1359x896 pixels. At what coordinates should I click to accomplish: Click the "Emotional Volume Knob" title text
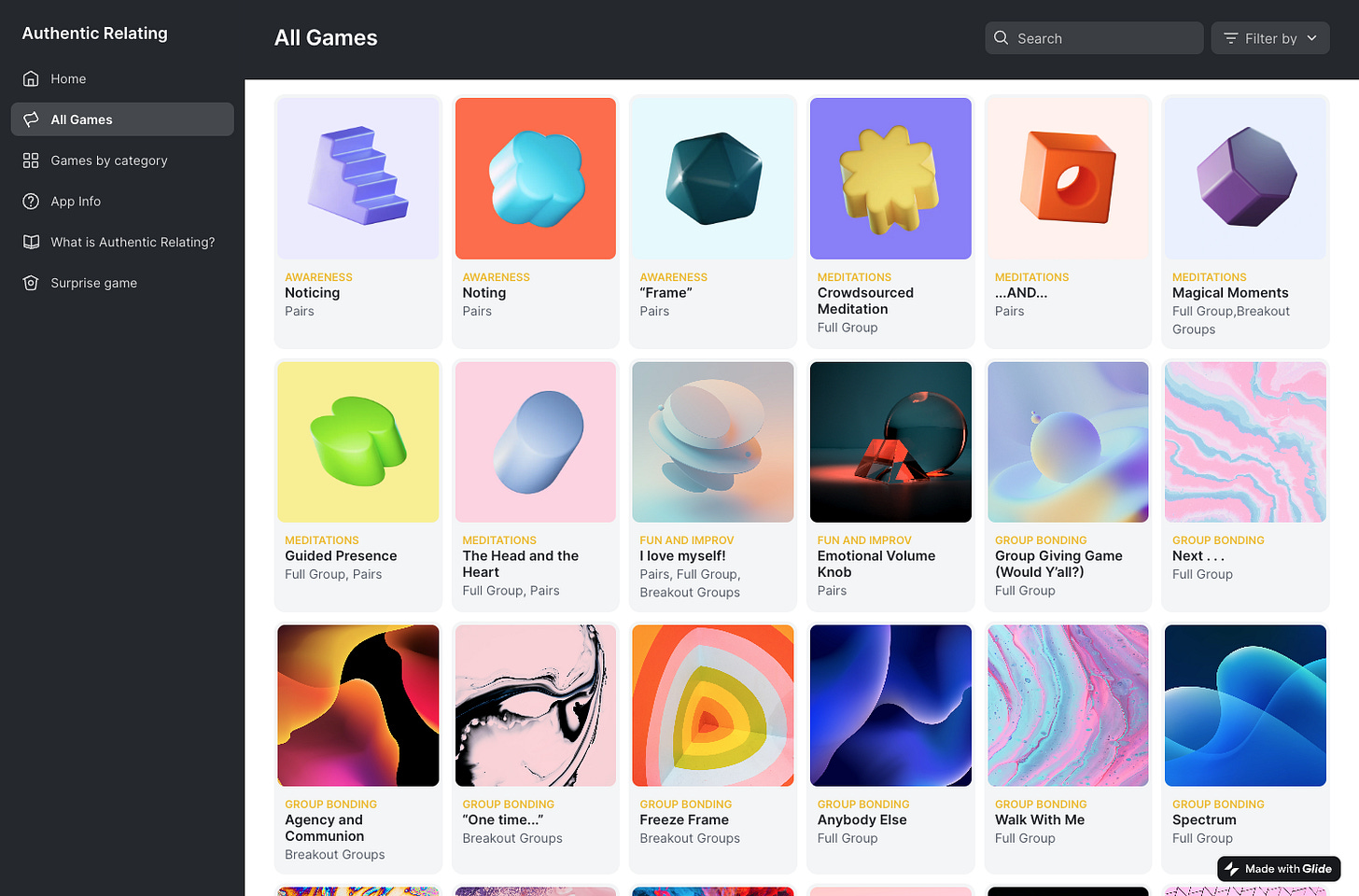pos(876,564)
